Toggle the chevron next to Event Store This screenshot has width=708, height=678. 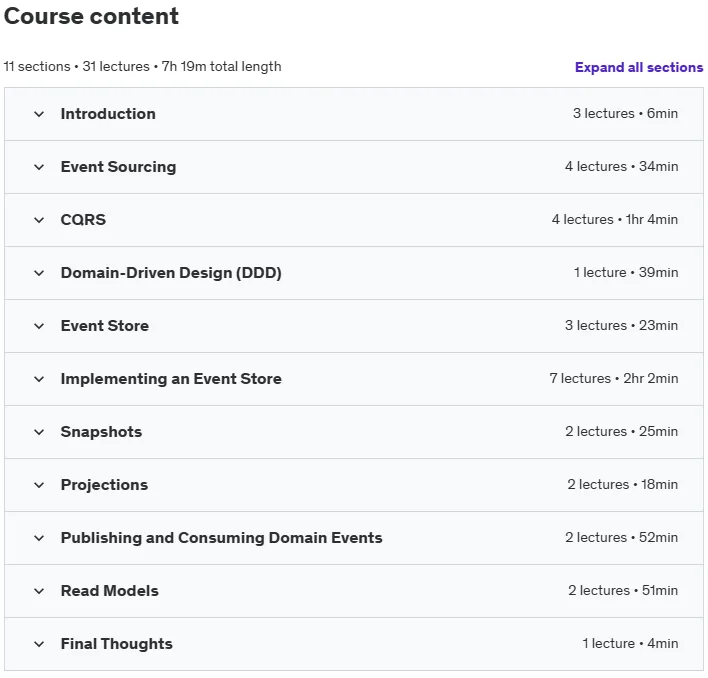[39, 326]
